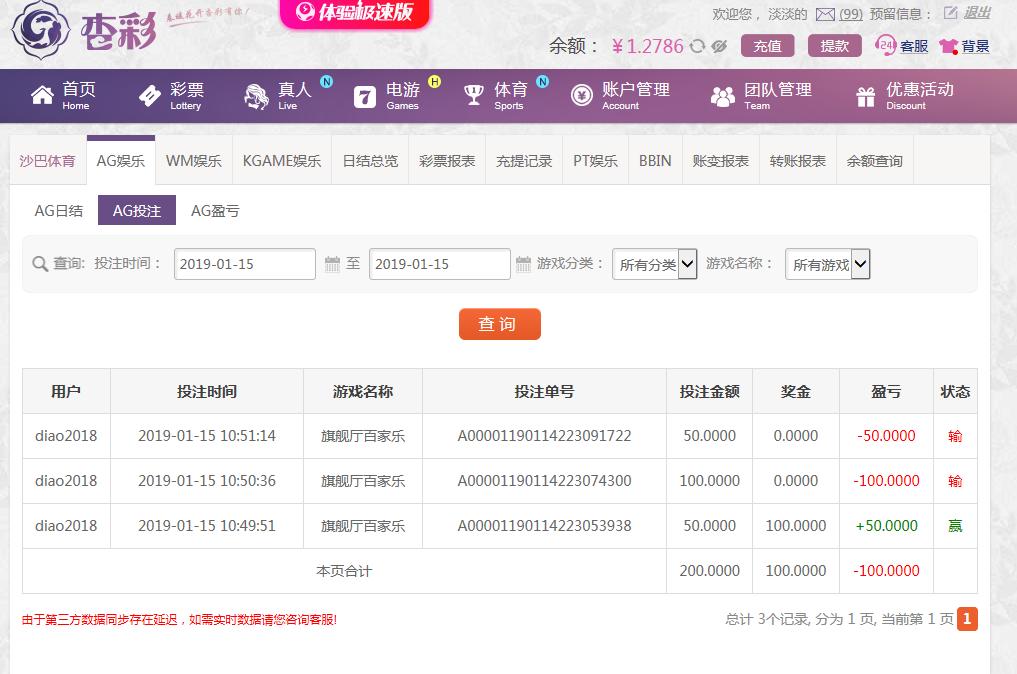Click bet time 2019-01-15 10:51:14
This screenshot has width=1017, height=674.
[207, 436]
